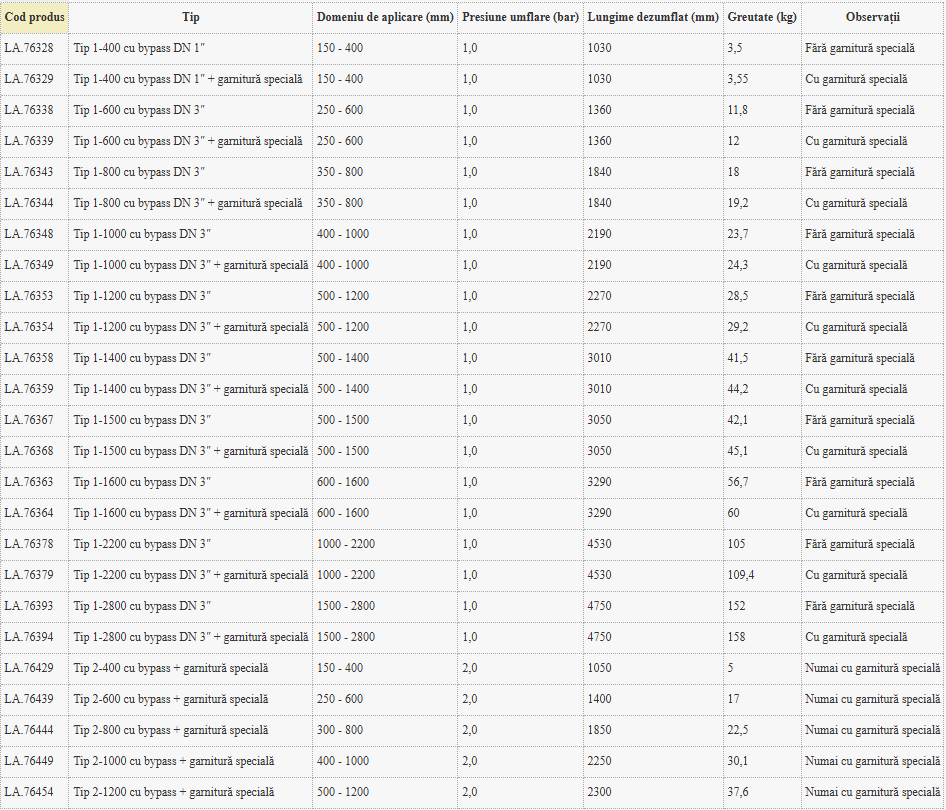Viewport: 946px width, 810px height.
Task: Click 'Tip 1-2200 cu bypass DN 3″ + garnitură specială'
Action: pos(191,575)
